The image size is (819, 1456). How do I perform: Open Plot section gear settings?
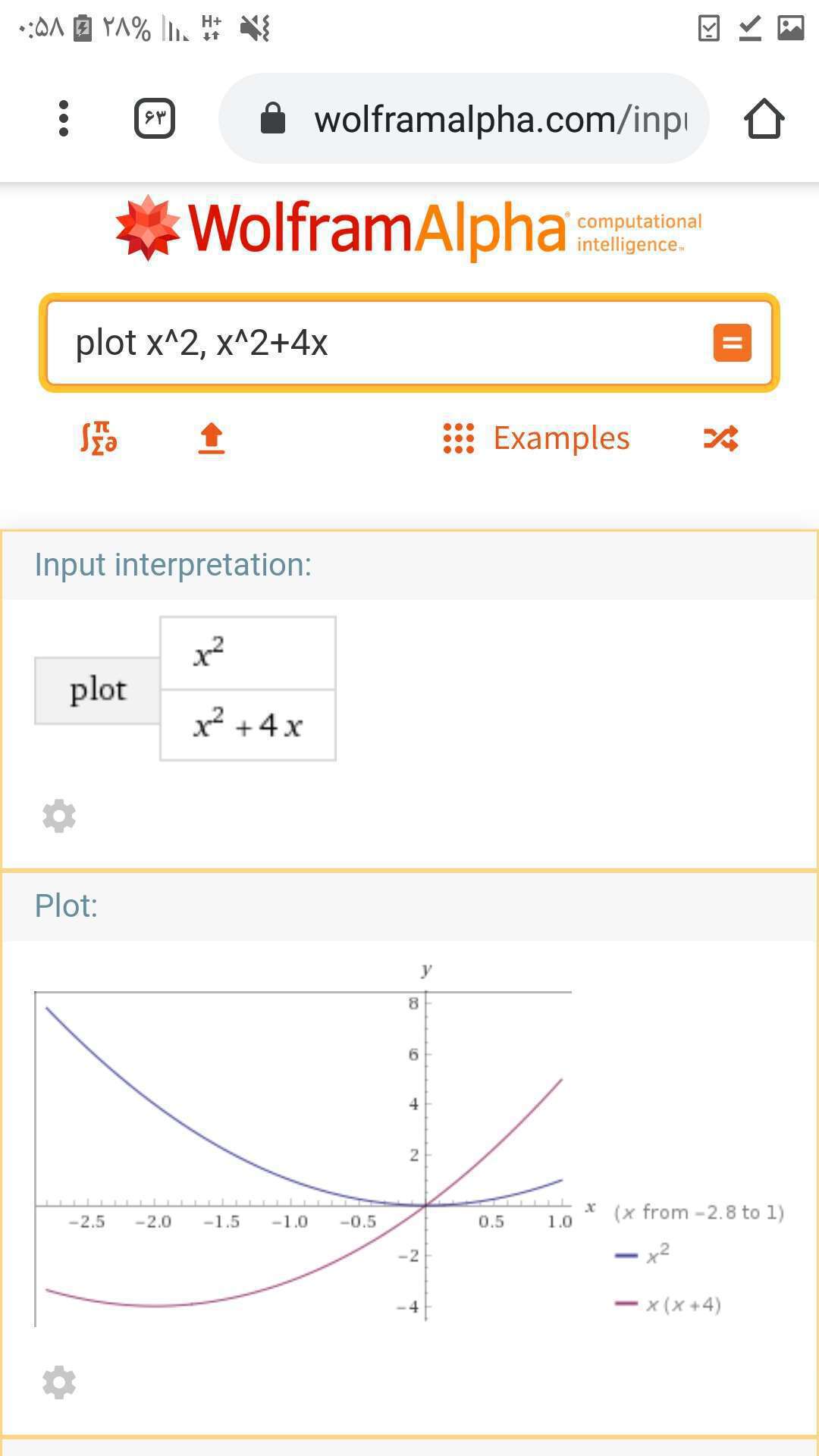(59, 1382)
